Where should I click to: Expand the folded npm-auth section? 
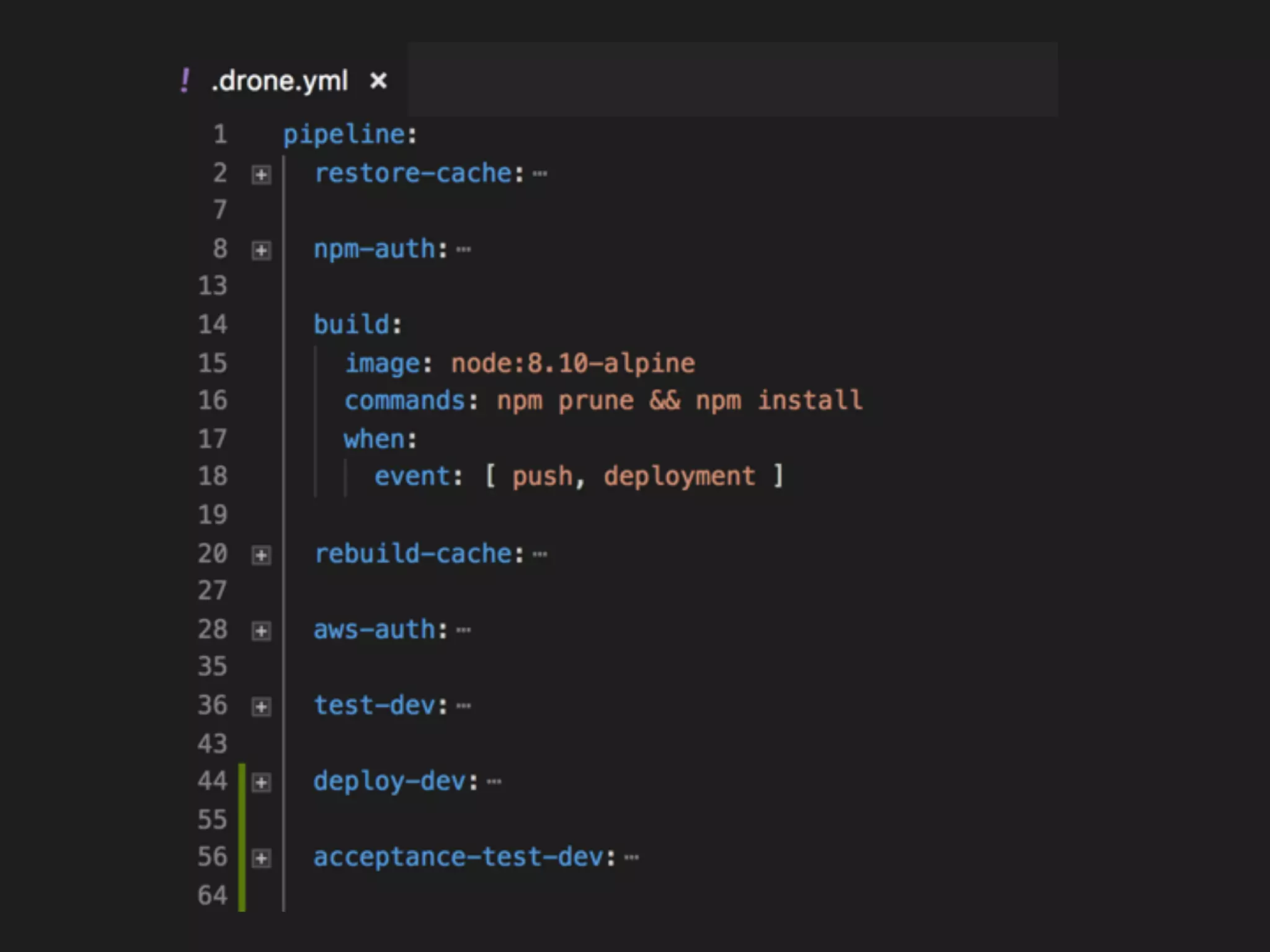coord(261,250)
